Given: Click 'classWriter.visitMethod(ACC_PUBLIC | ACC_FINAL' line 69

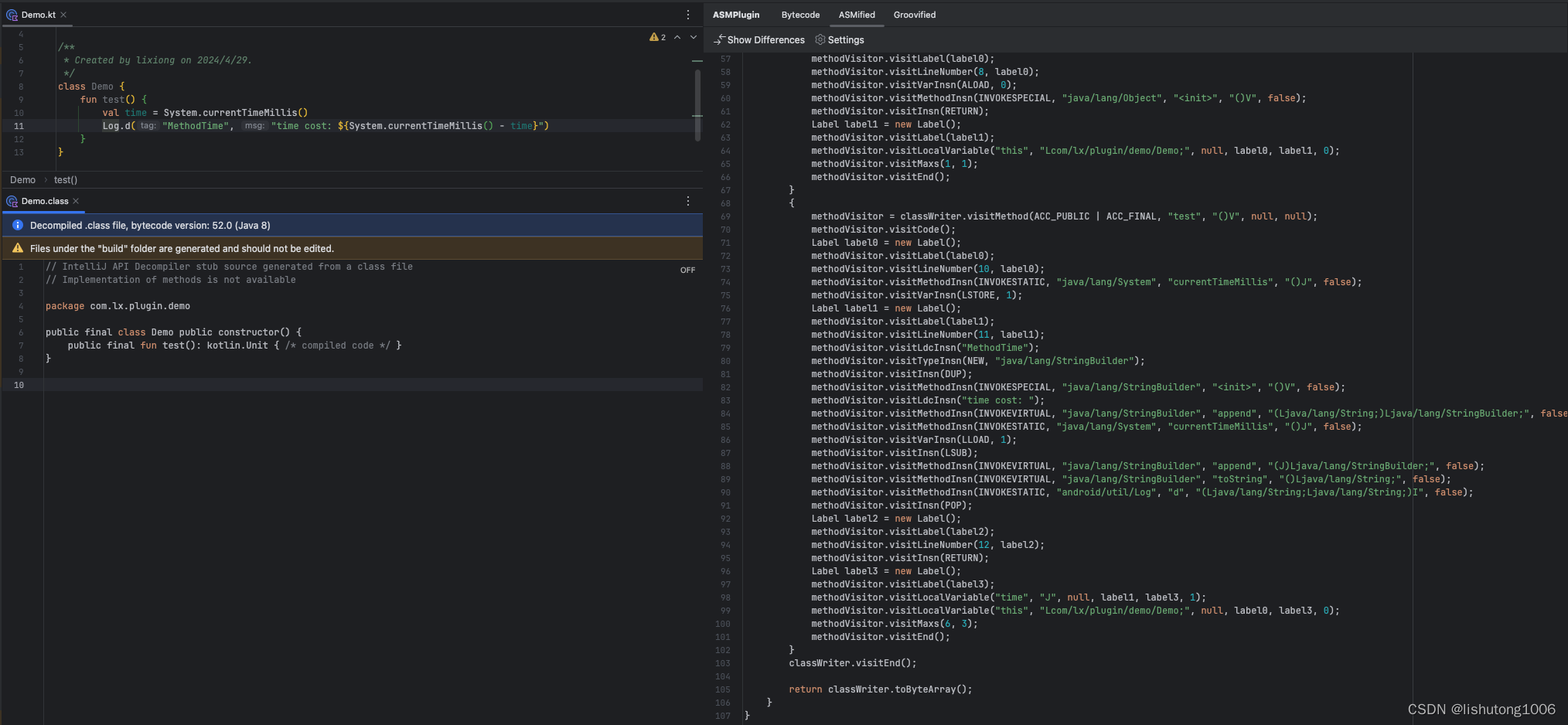Looking at the screenshot, I should [1064, 216].
